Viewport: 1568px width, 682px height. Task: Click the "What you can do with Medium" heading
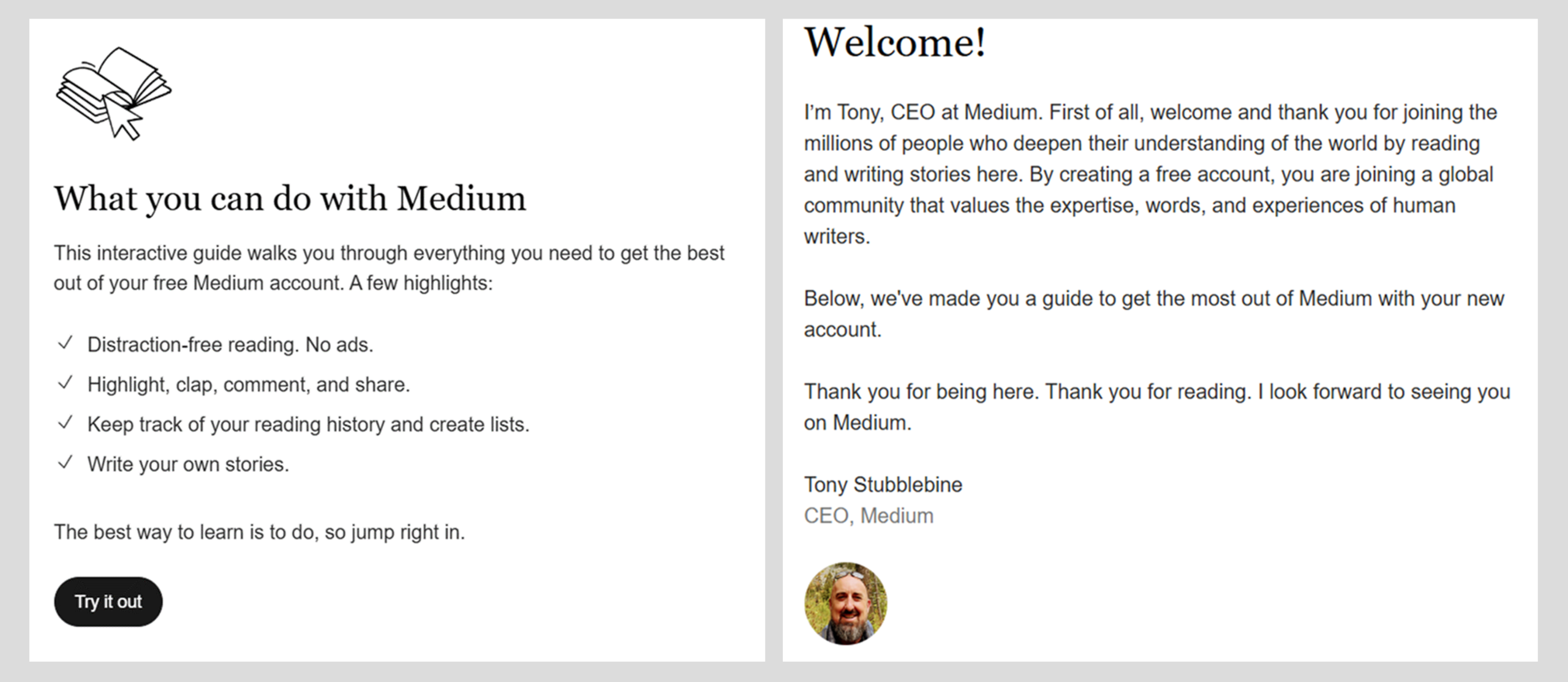[290, 199]
